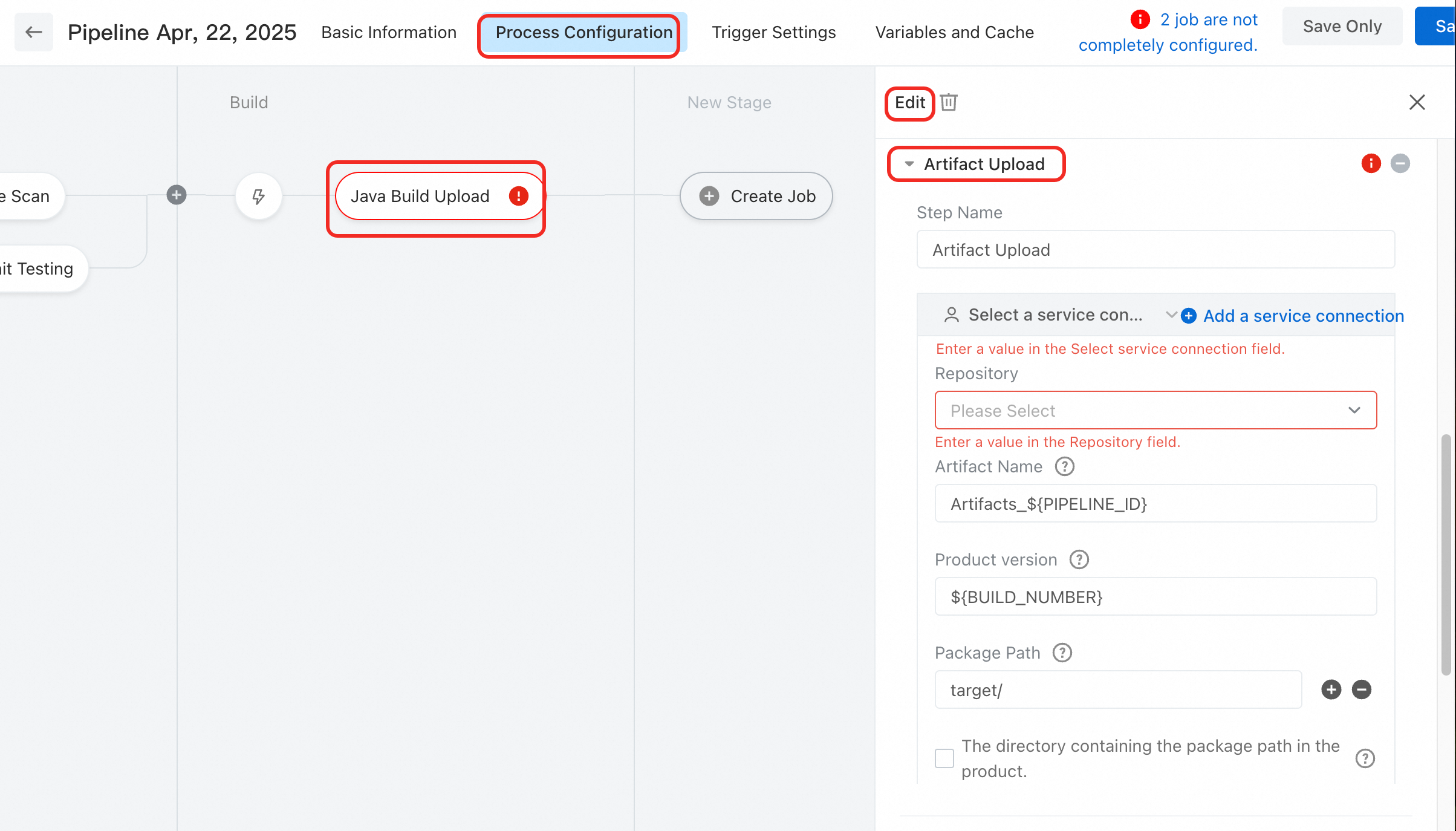Close the Artifact Upload panel
Image resolution: width=1456 pixels, height=831 pixels.
click(x=1417, y=102)
